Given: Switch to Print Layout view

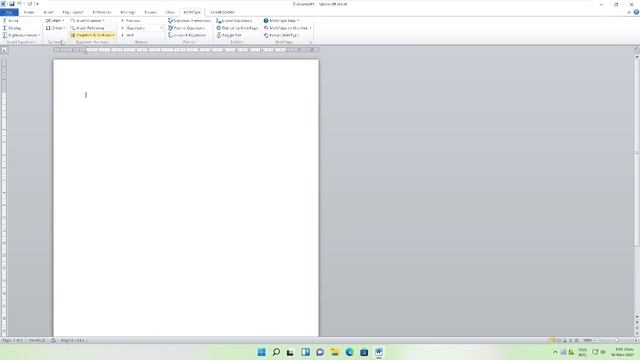Looking at the screenshot, I should coord(552,340).
